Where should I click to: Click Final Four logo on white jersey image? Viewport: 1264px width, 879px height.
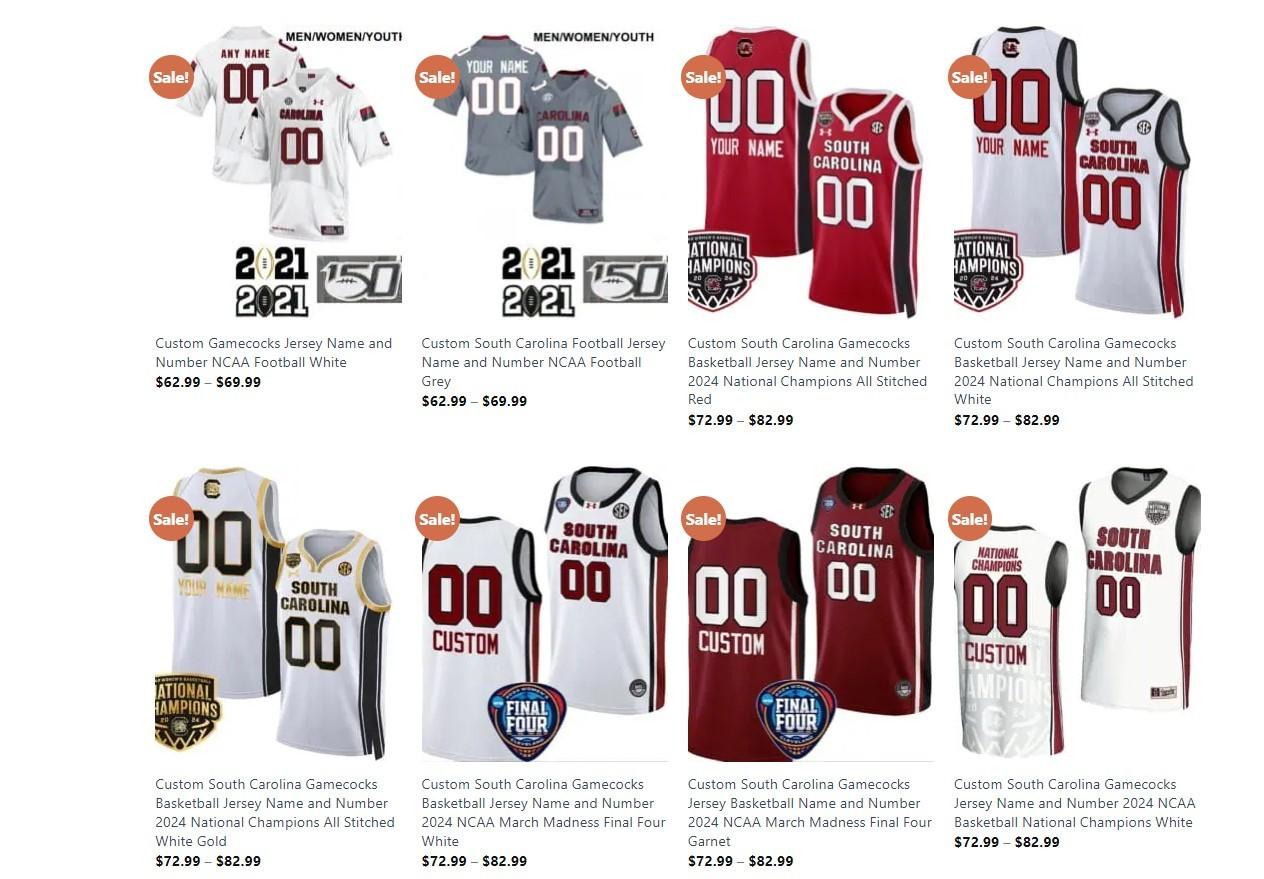click(x=526, y=720)
